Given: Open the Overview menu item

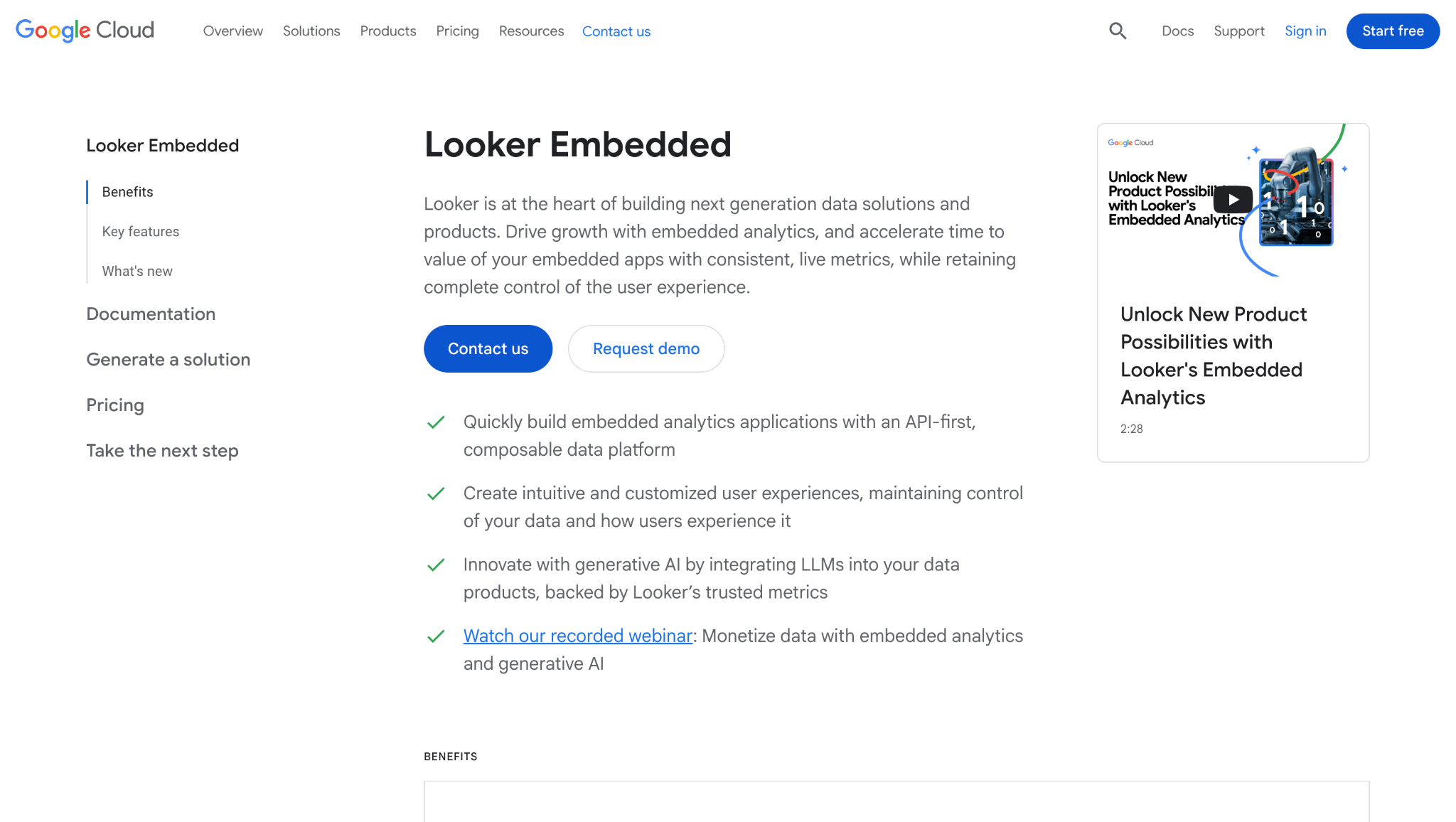Looking at the screenshot, I should coord(232,31).
